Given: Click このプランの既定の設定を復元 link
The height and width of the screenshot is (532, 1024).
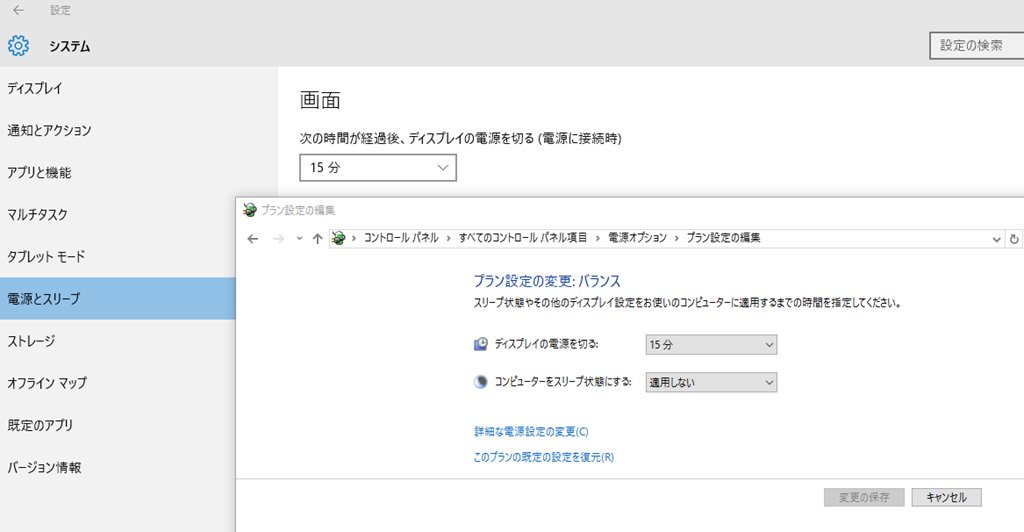Looking at the screenshot, I should click(543, 457).
